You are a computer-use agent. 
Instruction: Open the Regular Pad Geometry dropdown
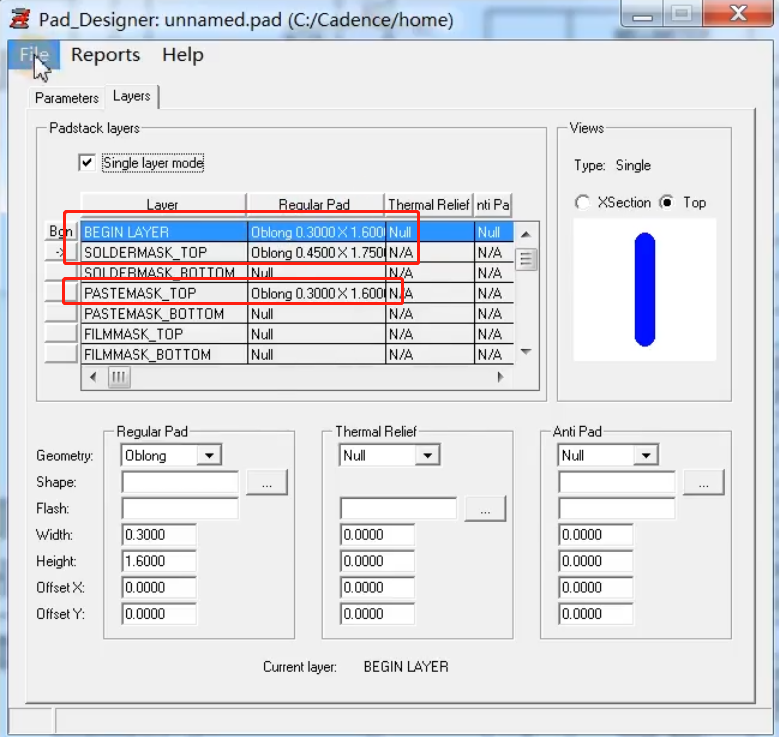(x=208, y=456)
